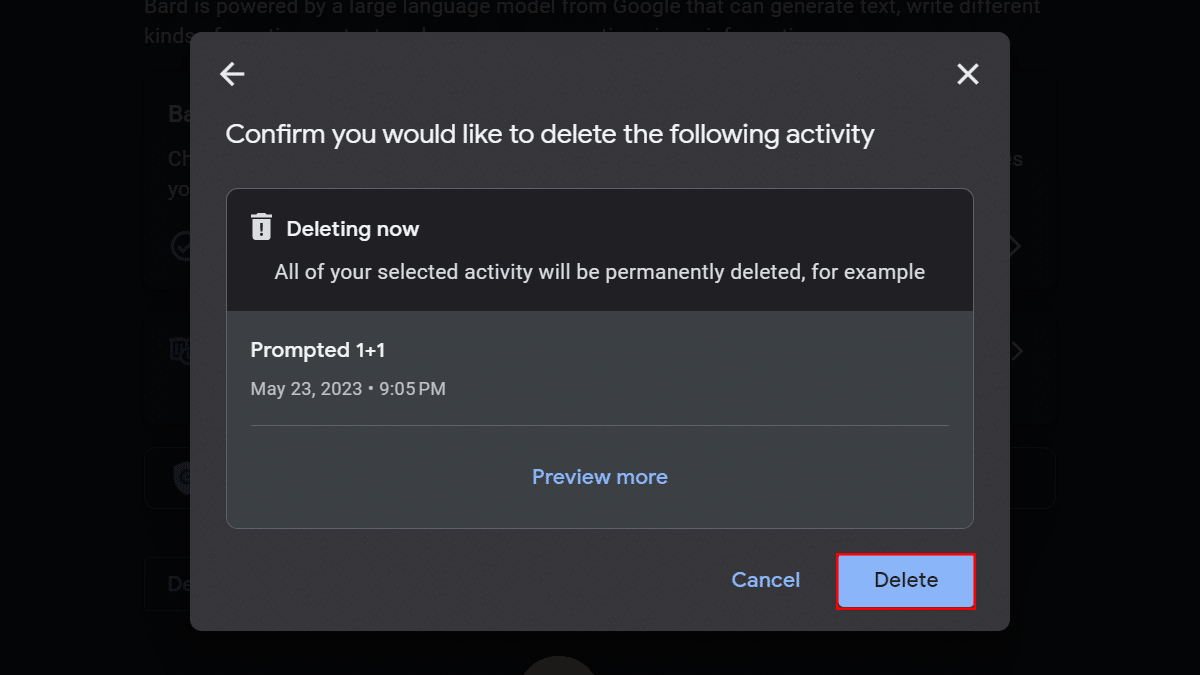Image resolution: width=1200 pixels, height=675 pixels.
Task: Click the dimmed auto-delete icon behind the dialog
Action: pos(180,350)
